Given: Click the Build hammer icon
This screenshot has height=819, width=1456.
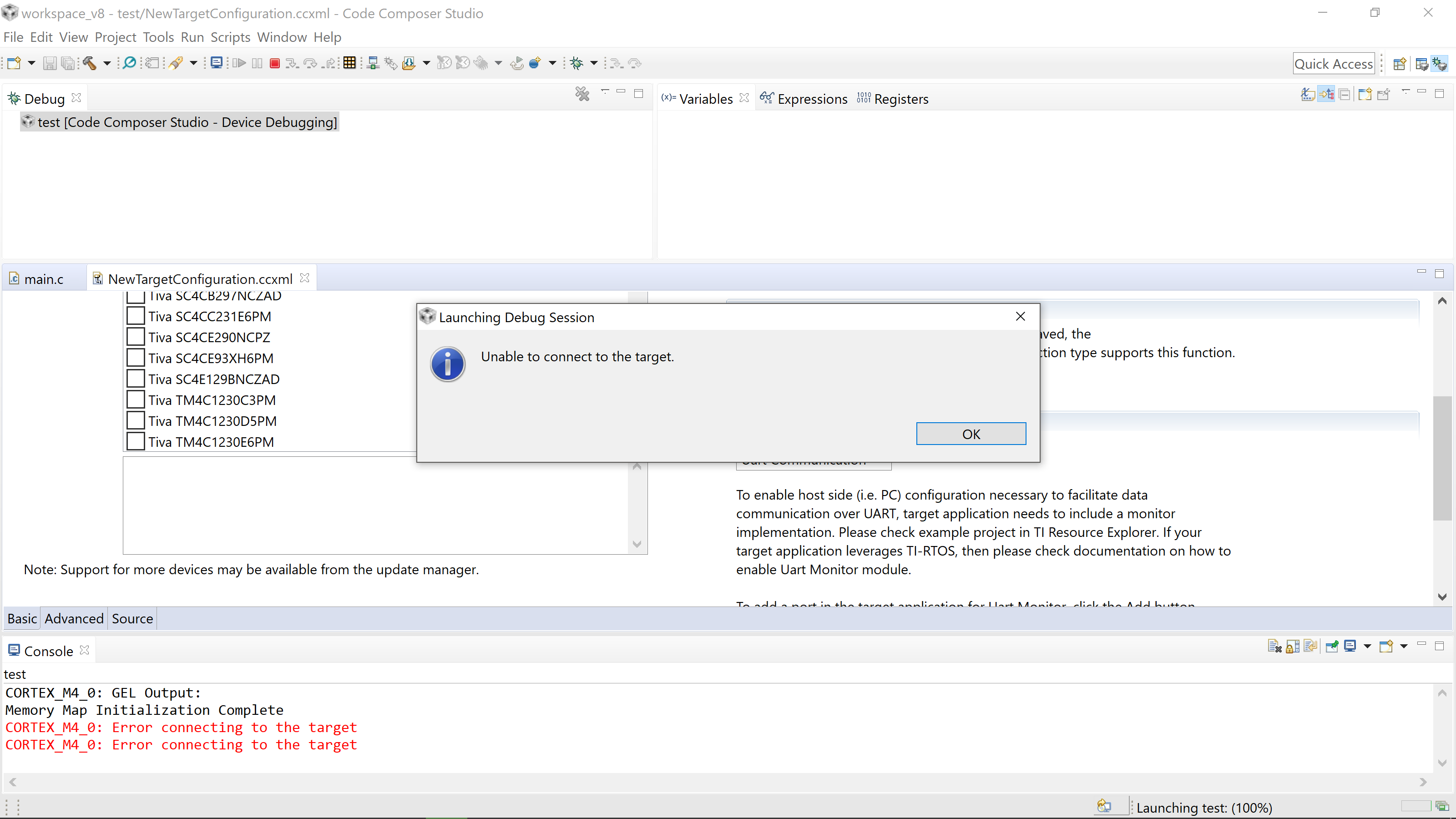Looking at the screenshot, I should tap(89, 63).
